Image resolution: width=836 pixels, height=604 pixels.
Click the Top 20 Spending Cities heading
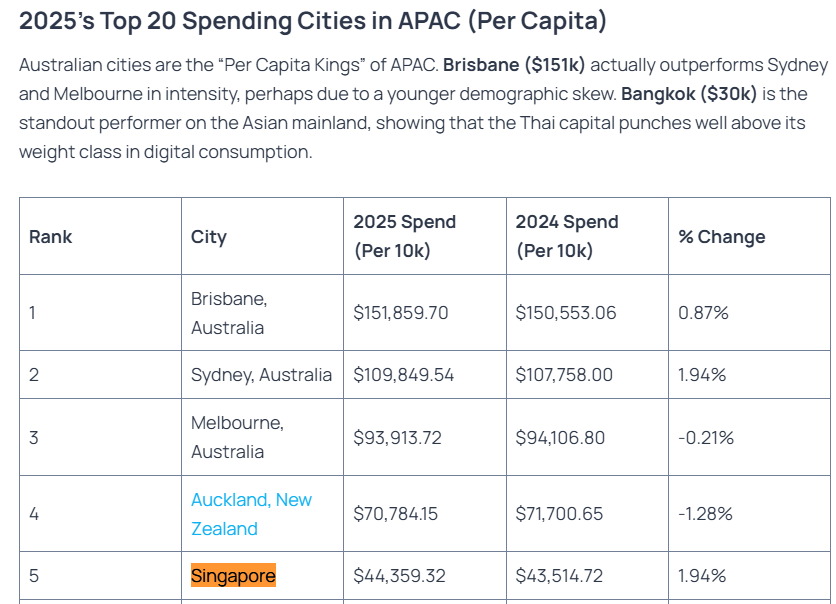coord(313,20)
